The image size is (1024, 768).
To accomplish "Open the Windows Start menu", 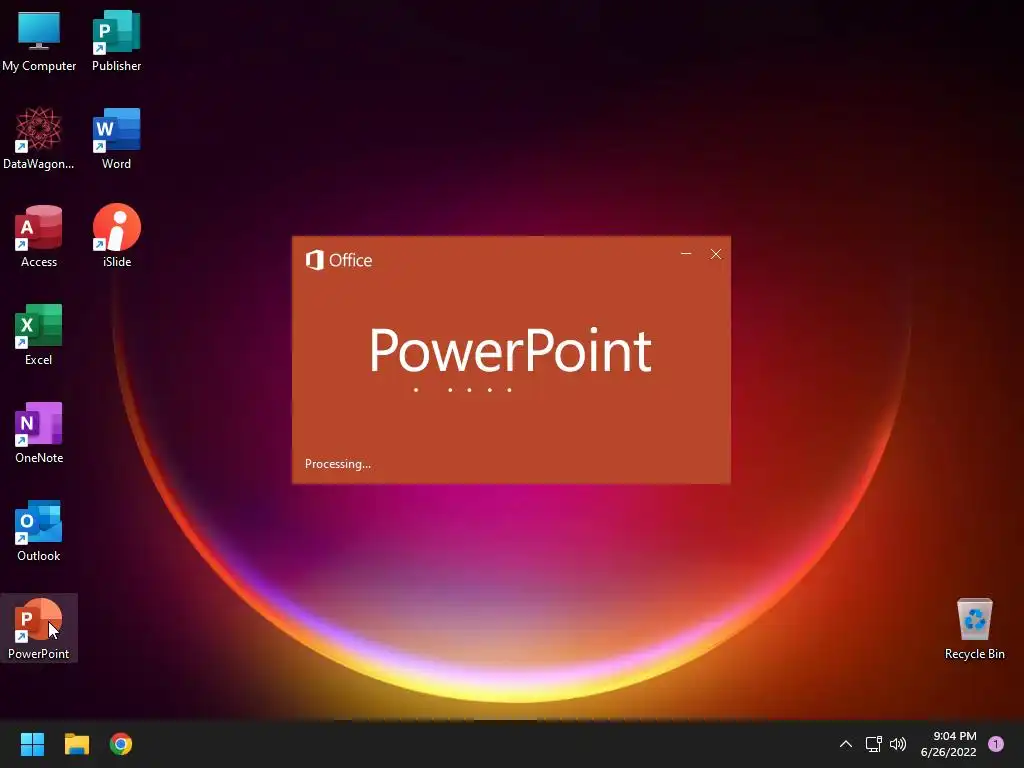I will tap(32, 744).
